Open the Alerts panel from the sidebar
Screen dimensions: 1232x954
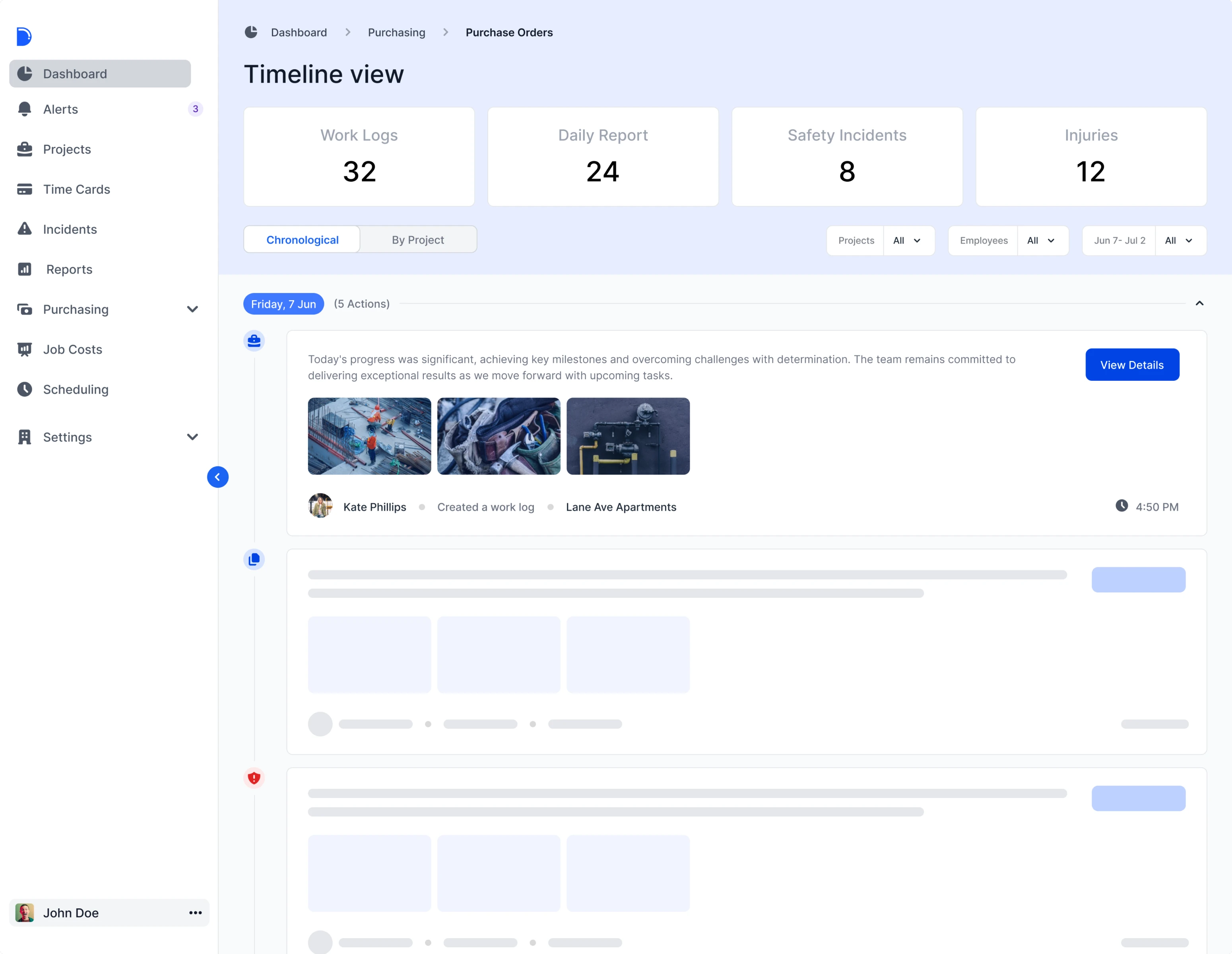[x=60, y=109]
